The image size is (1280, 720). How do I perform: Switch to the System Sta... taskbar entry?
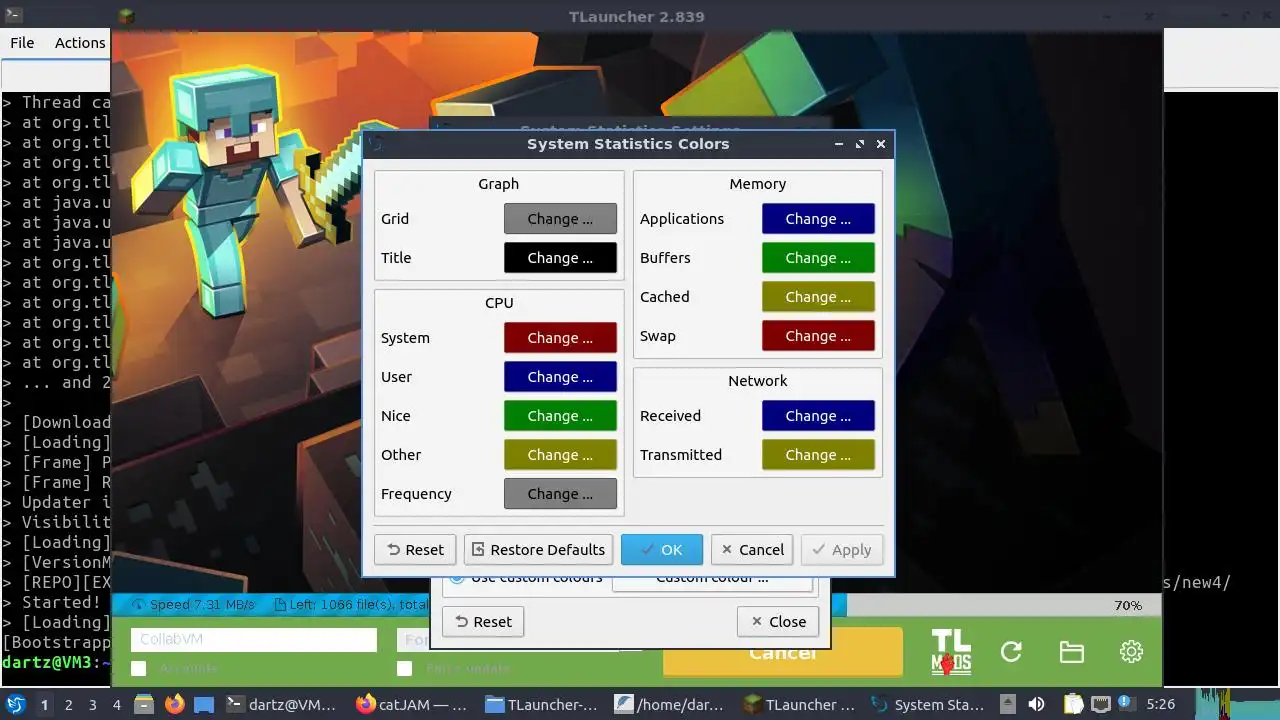928,704
